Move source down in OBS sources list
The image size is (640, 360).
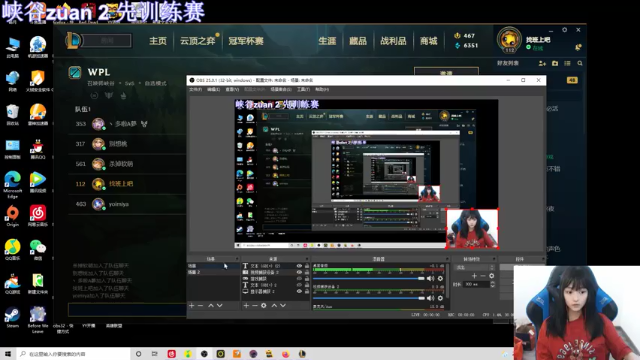pos(283,305)
